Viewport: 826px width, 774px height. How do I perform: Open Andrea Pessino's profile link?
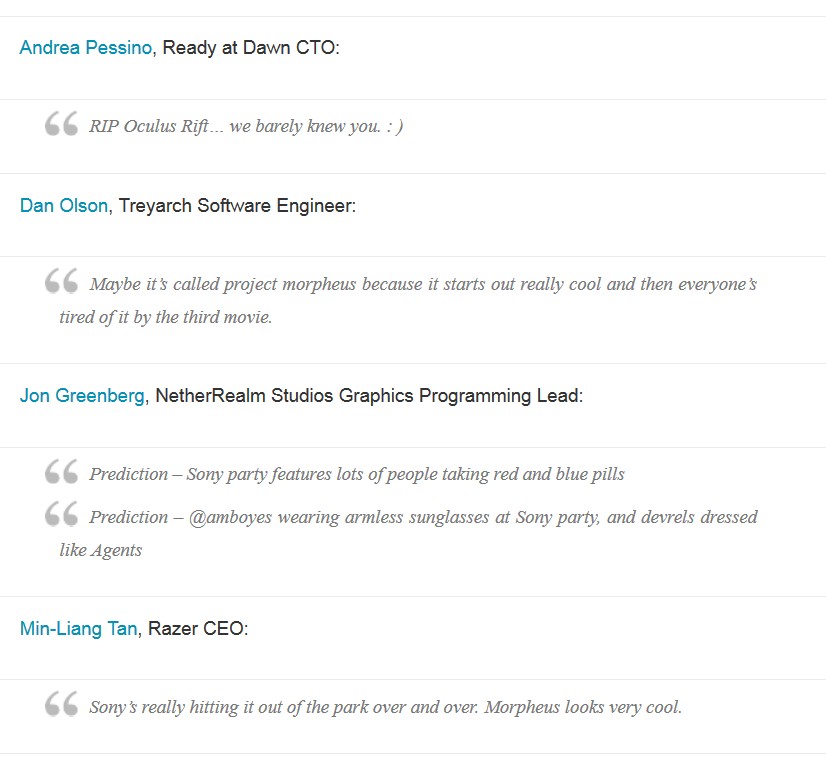pos(87,48)
